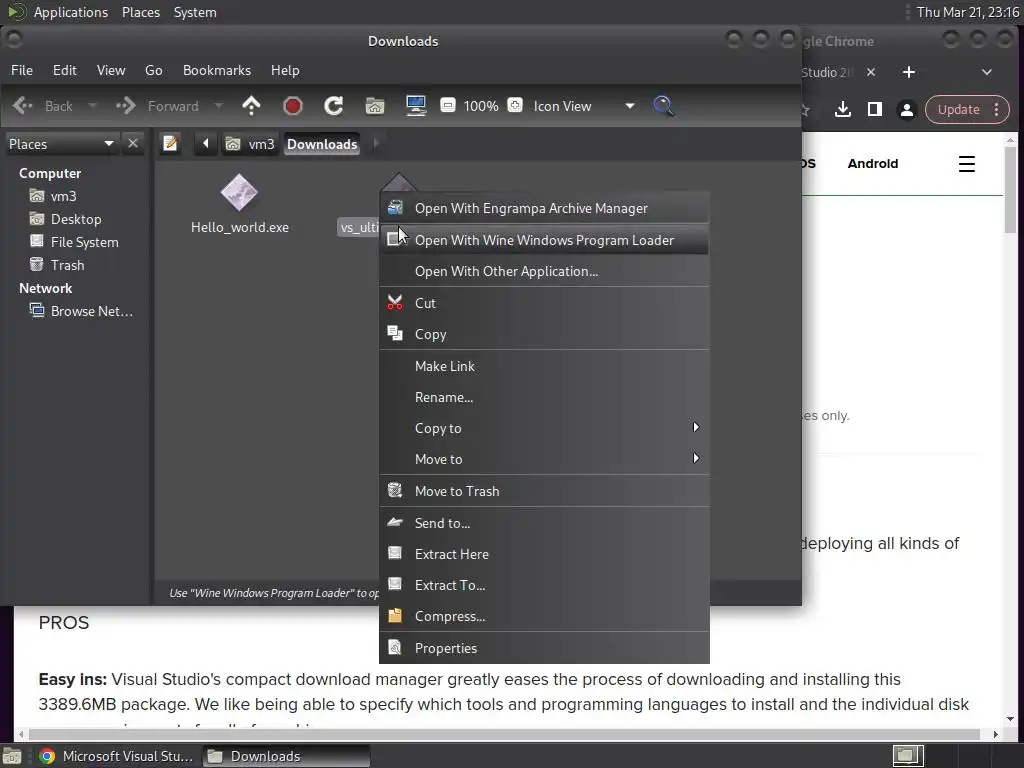Reload the current Downloads folder
The height and width of the screenshot is (768, 1024).
click(334, 106)
